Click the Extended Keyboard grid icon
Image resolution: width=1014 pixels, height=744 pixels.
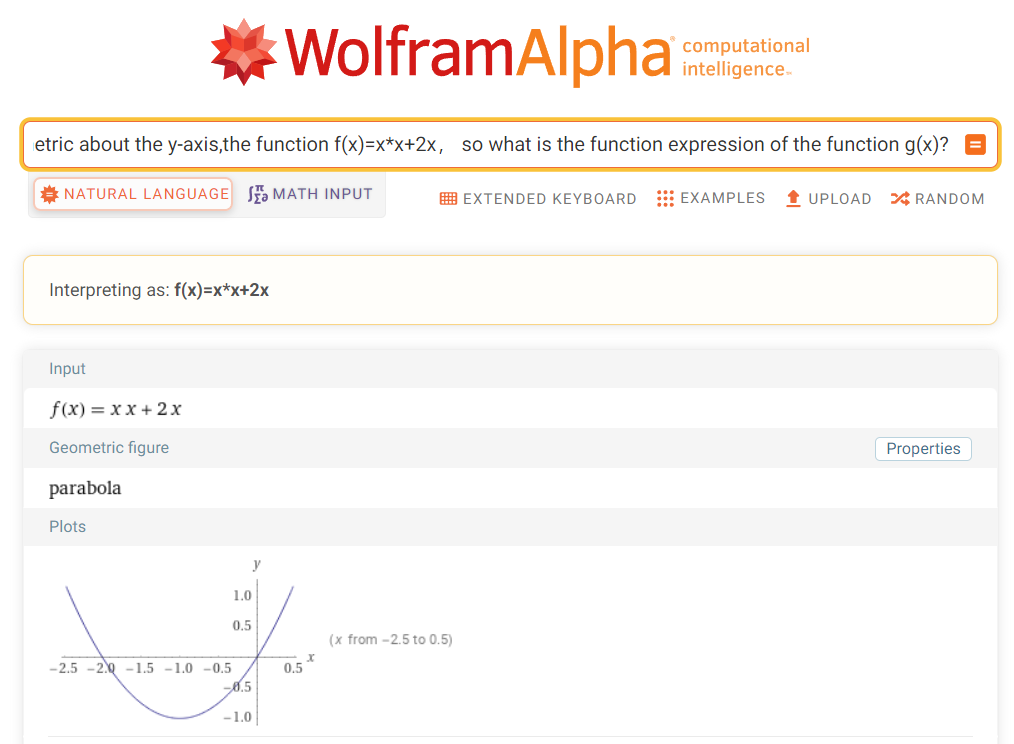[x=448, y=199]
